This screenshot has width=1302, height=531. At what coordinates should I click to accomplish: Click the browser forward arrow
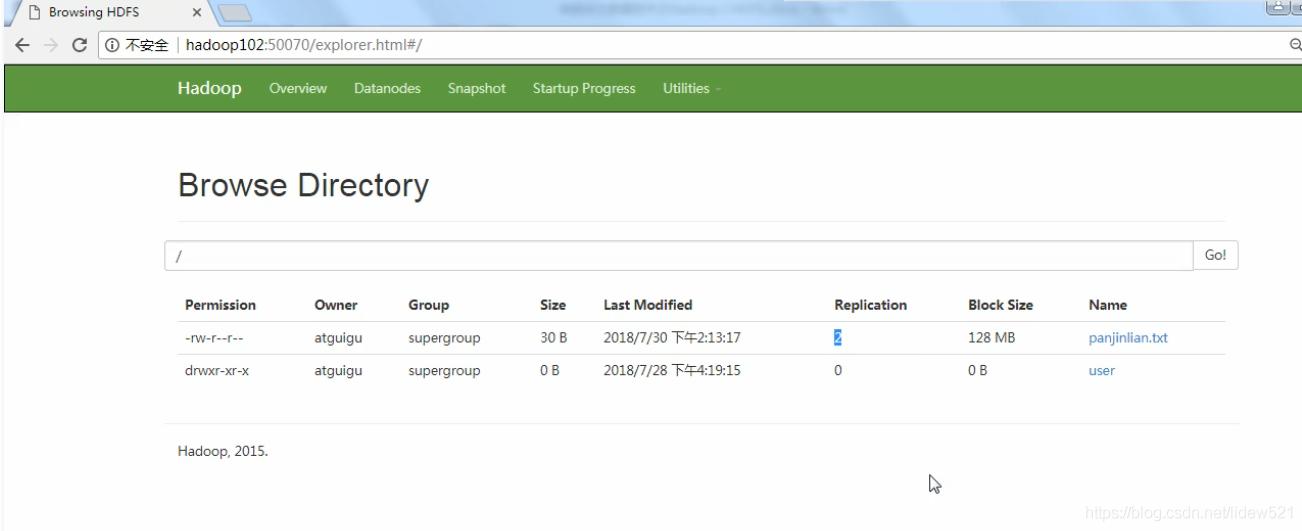point(51,45)
